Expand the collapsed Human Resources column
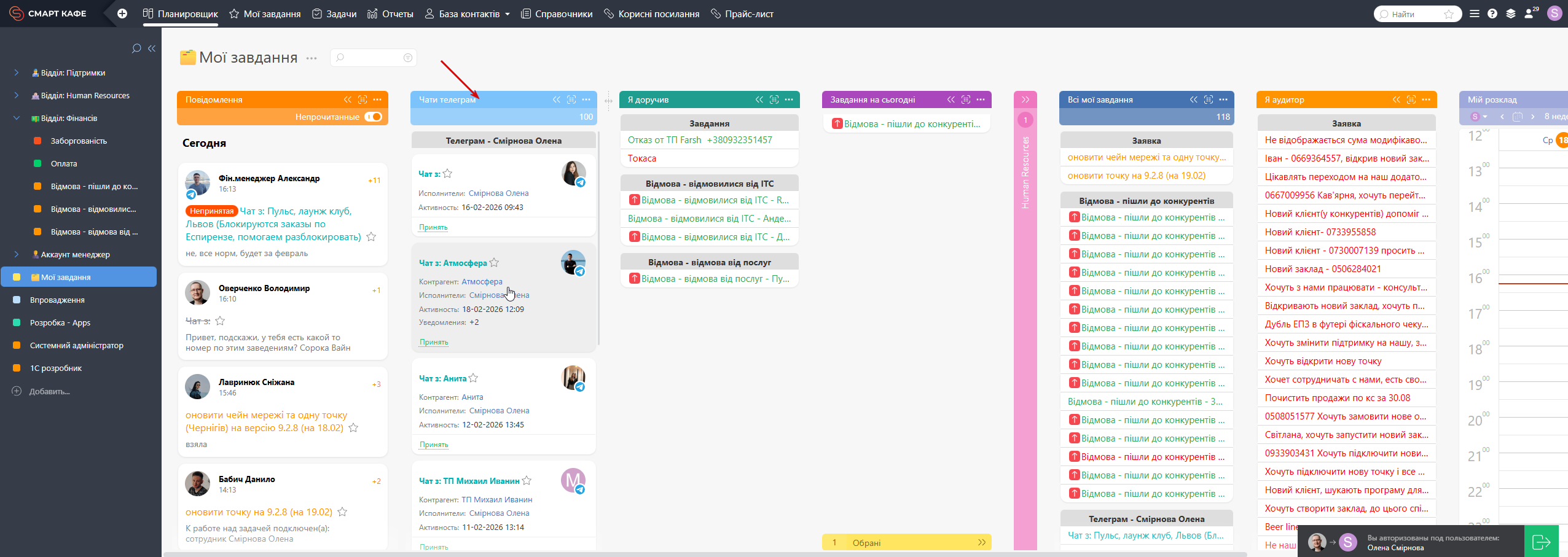The height and width of the screenshot is (557, 1568). (1025, 99)
